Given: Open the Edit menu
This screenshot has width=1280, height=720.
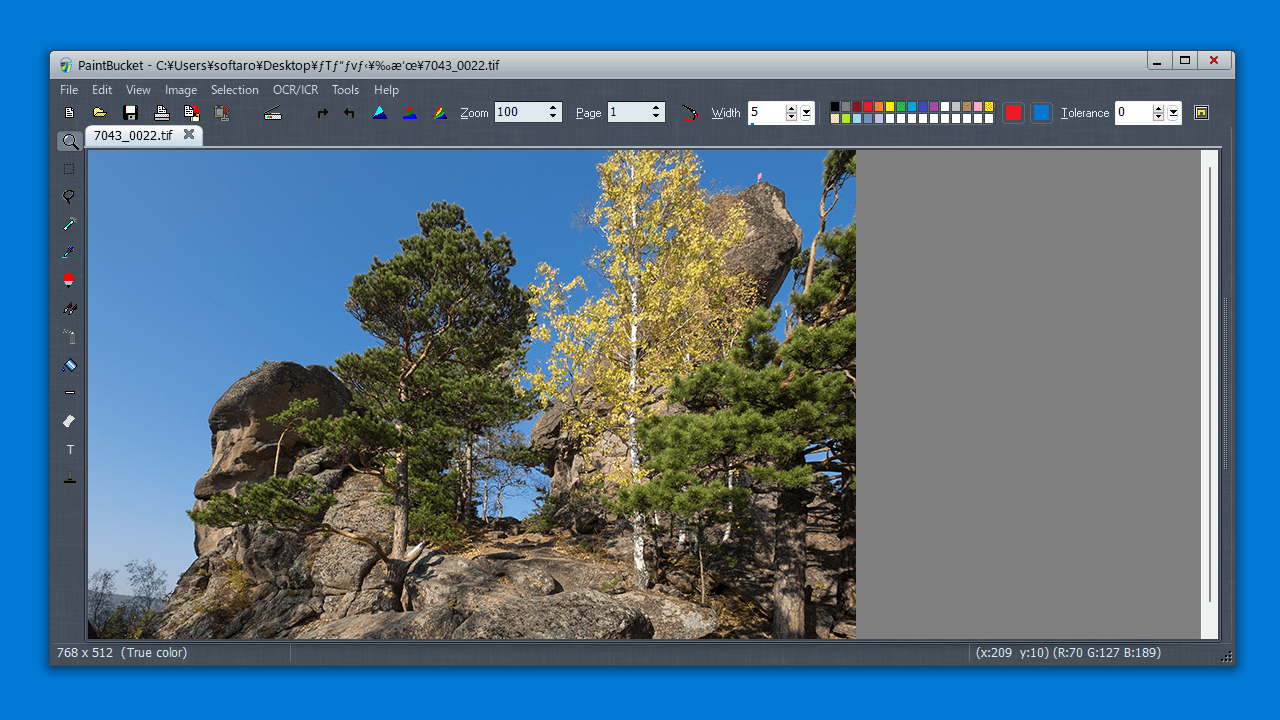Looking at the screenshot, I should click(x=102, y=90).
